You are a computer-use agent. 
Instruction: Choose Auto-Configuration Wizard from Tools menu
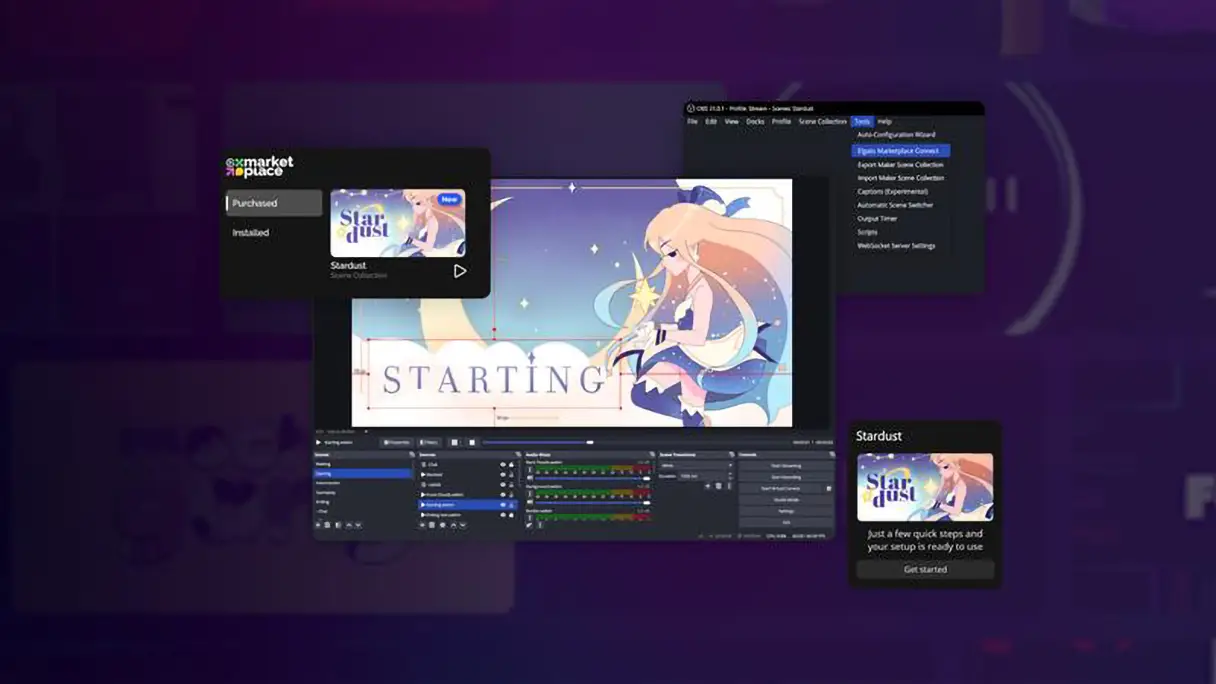pyautogui.click(x=896, y=135)
